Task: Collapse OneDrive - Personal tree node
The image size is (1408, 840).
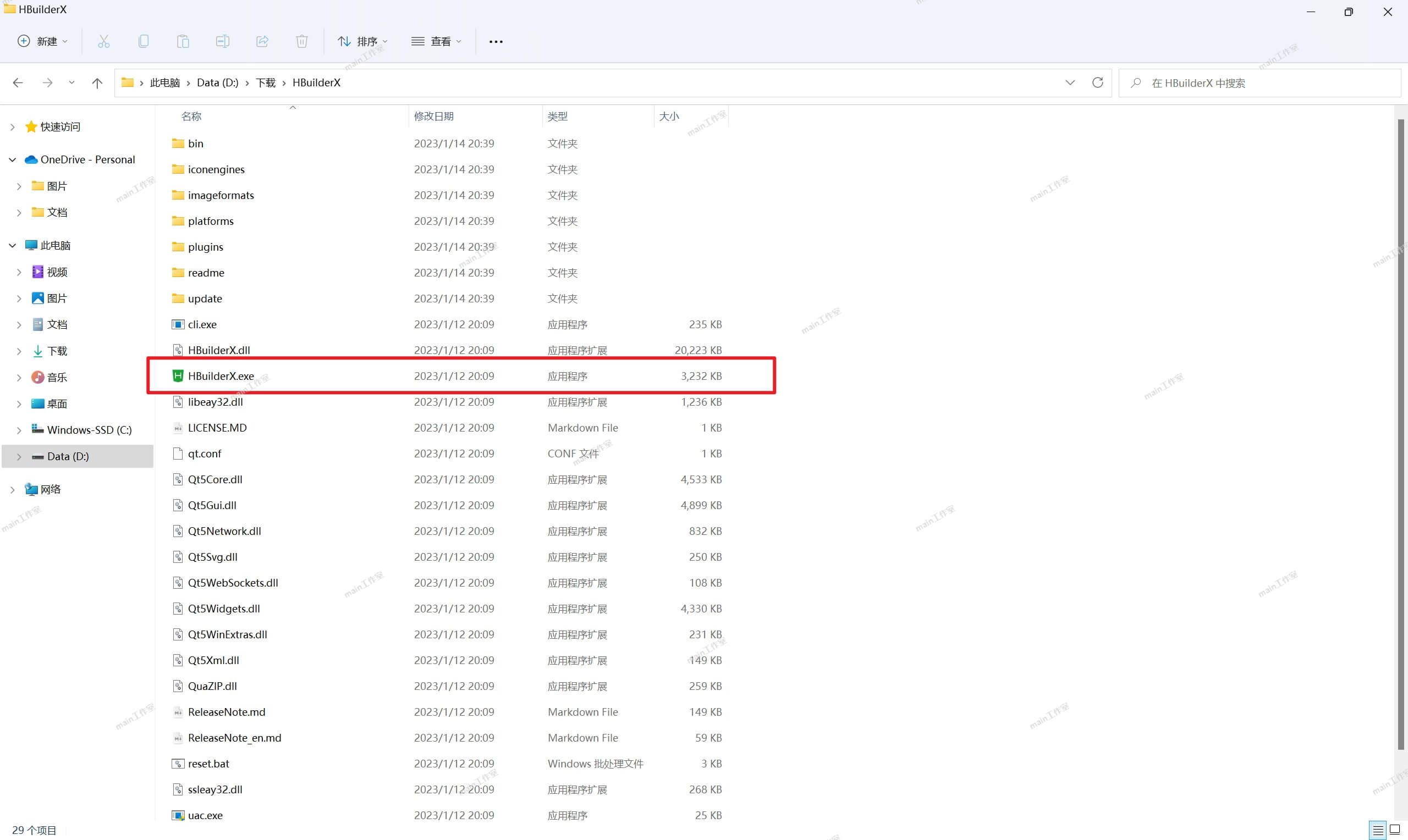Action: [13, 159]
